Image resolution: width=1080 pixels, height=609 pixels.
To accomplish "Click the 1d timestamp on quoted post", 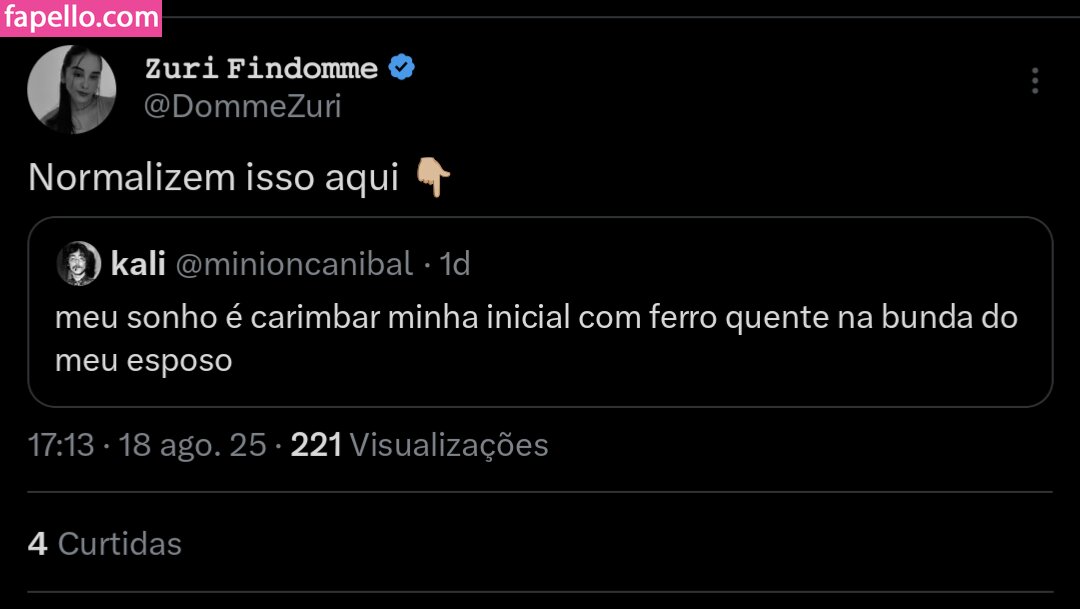I will 455,264.
